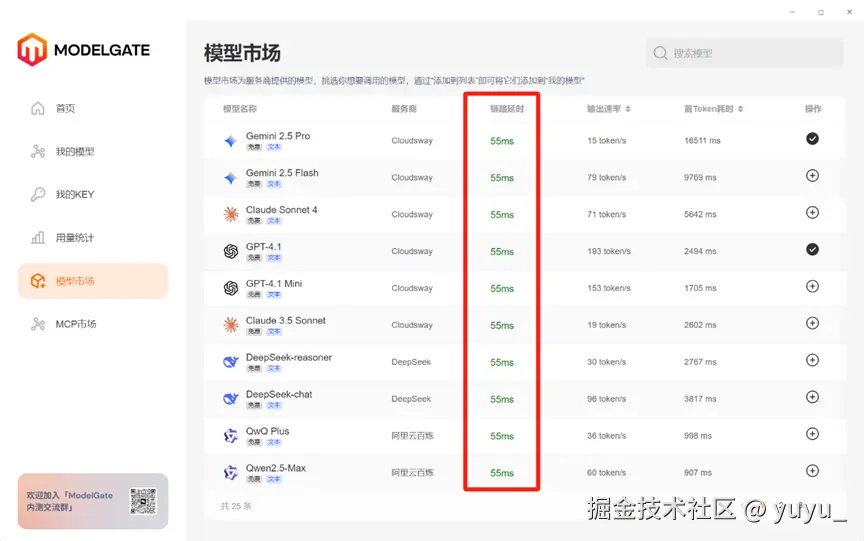
Task: Focus the 搜索模型 search field
Action: (744, 53)
